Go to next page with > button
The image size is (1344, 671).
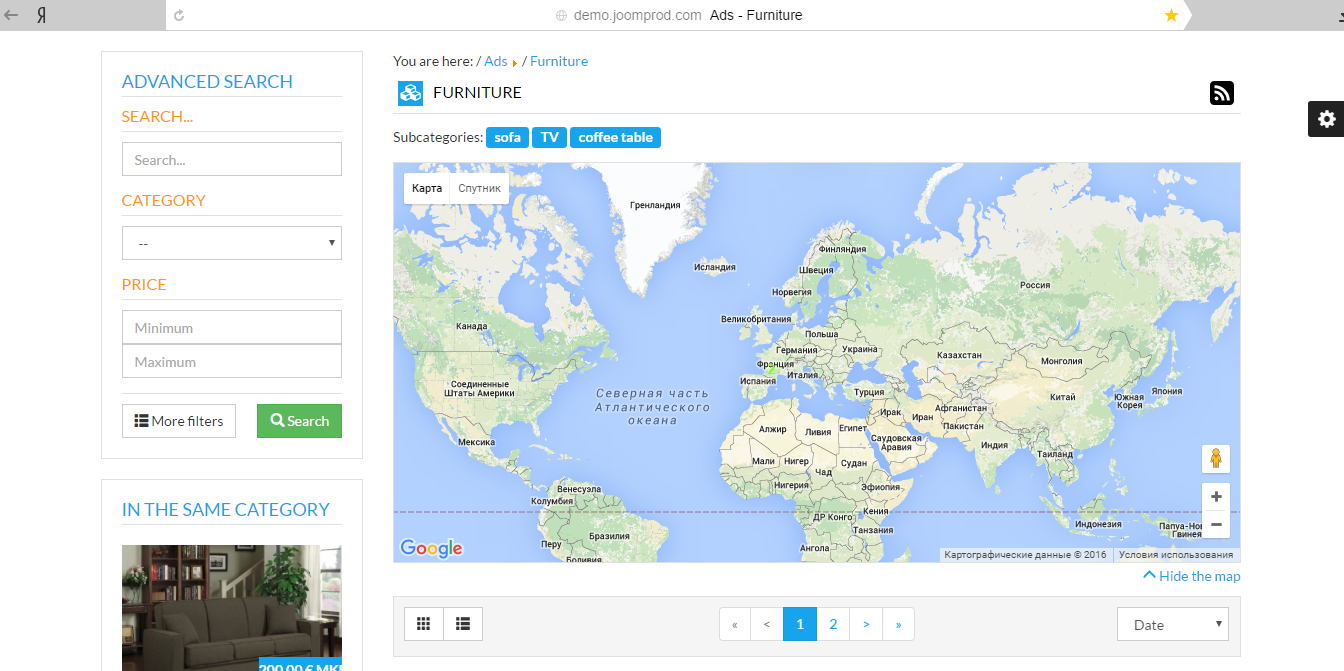866,624
